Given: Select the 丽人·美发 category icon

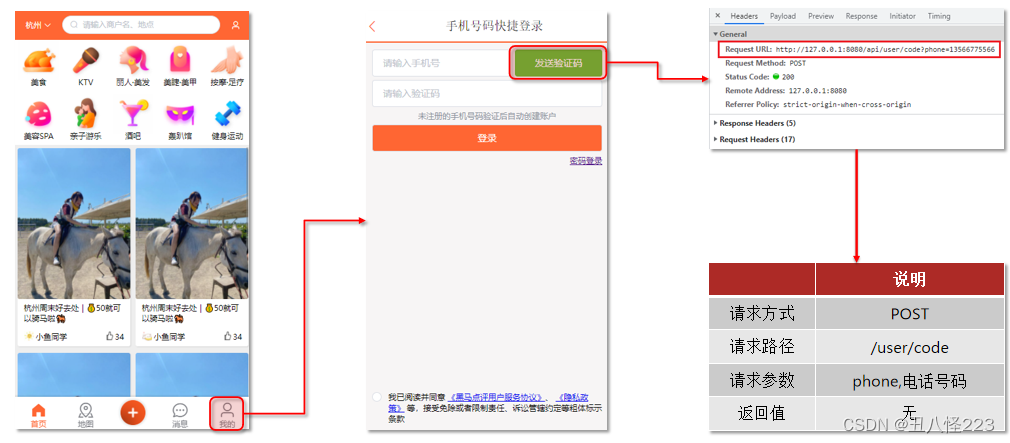Looking at the screenshot, I should (133, 61).
